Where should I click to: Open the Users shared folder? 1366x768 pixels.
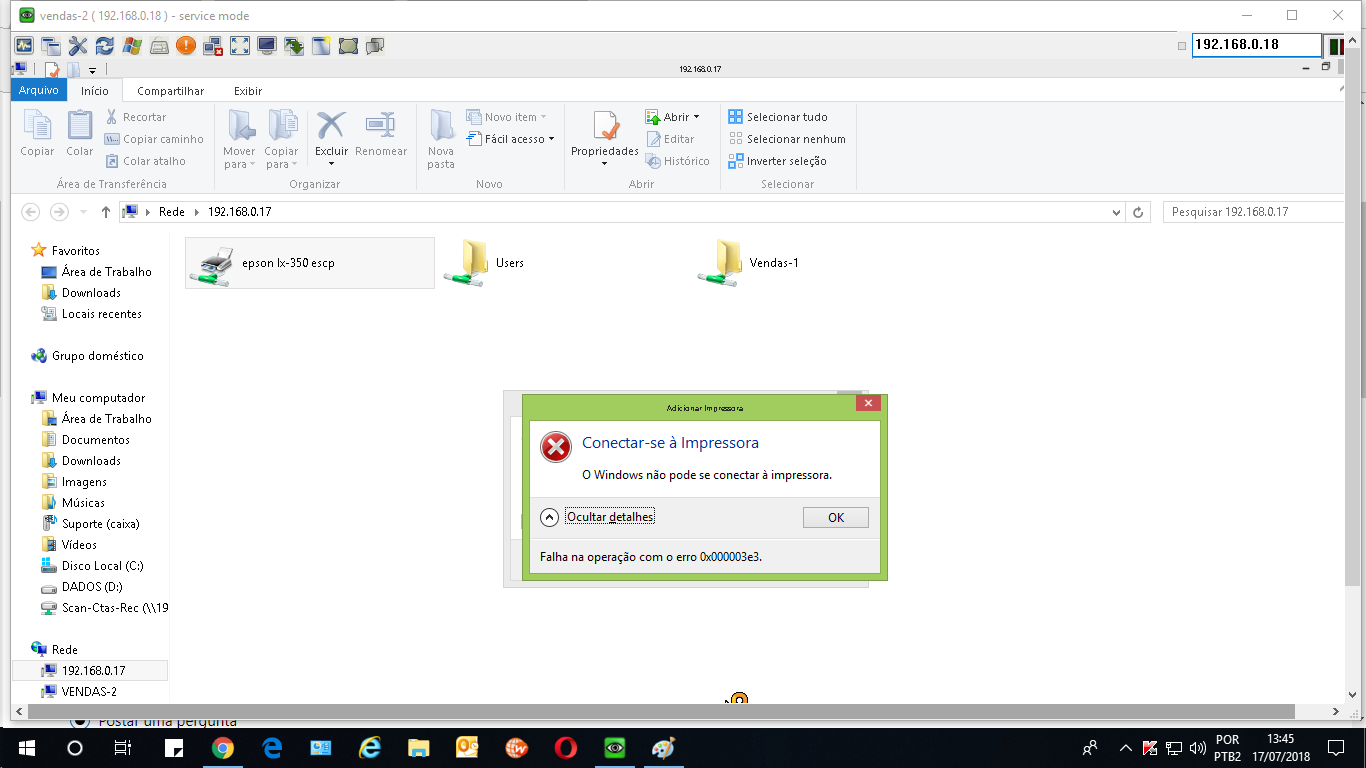485,263
